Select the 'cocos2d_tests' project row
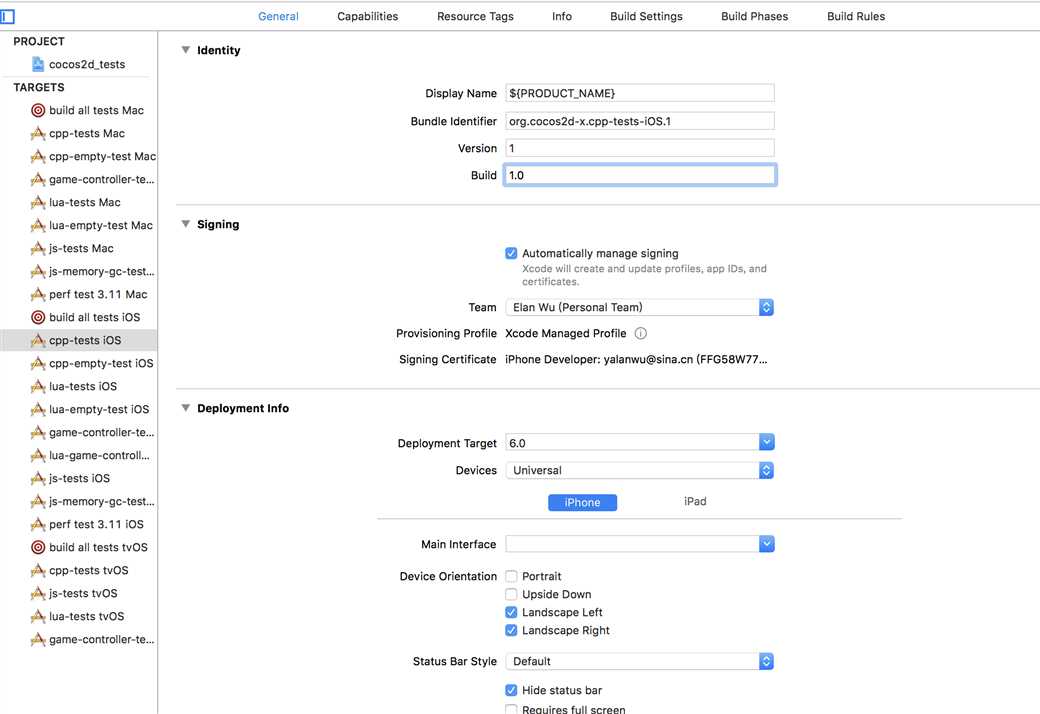The width and height of the screenshot is (1040, 714). point(78,64)
